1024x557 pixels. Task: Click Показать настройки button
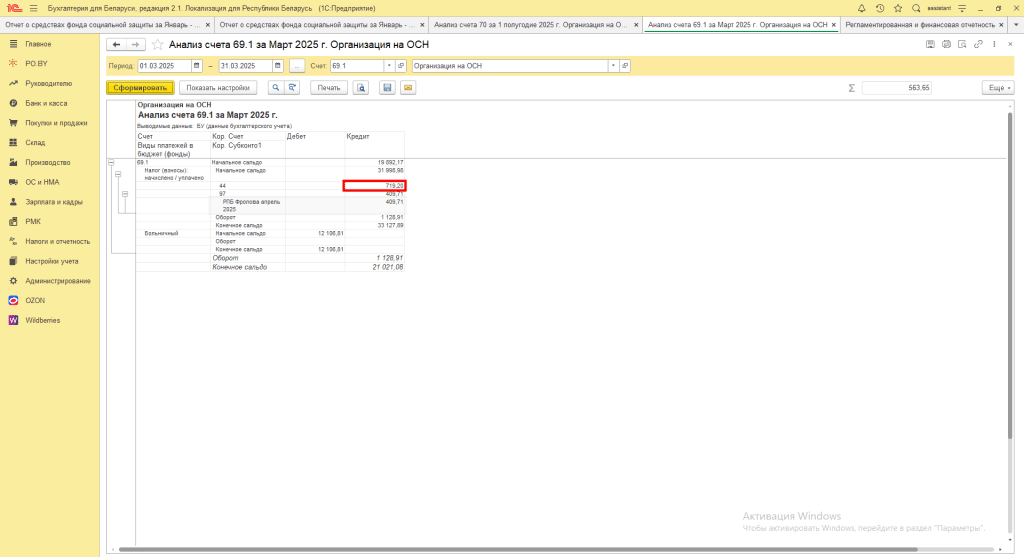[x=217, y=88]
